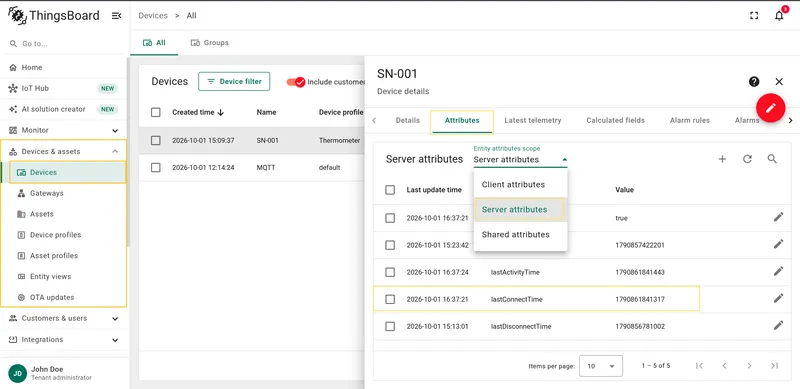
Task: Click the red edit pencil floating button
Action: click(x=770, y=108)
